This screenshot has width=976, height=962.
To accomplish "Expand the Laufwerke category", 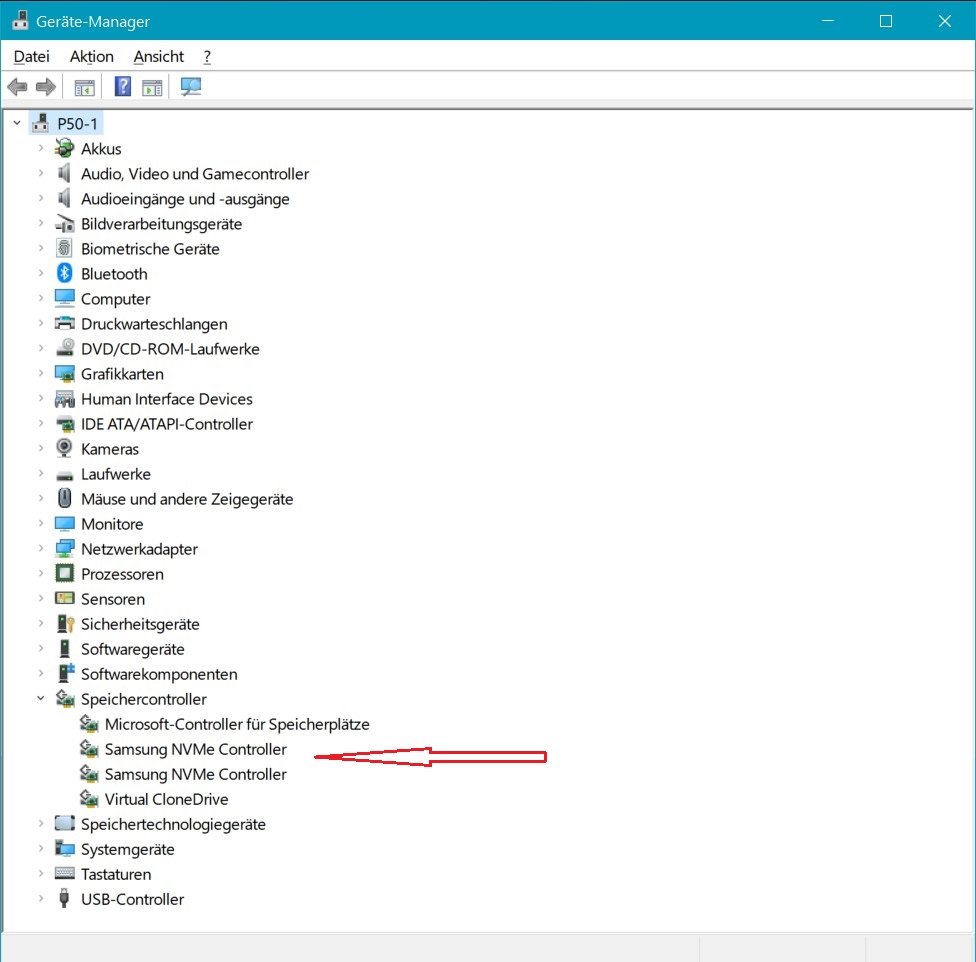I will click(40, 474).
